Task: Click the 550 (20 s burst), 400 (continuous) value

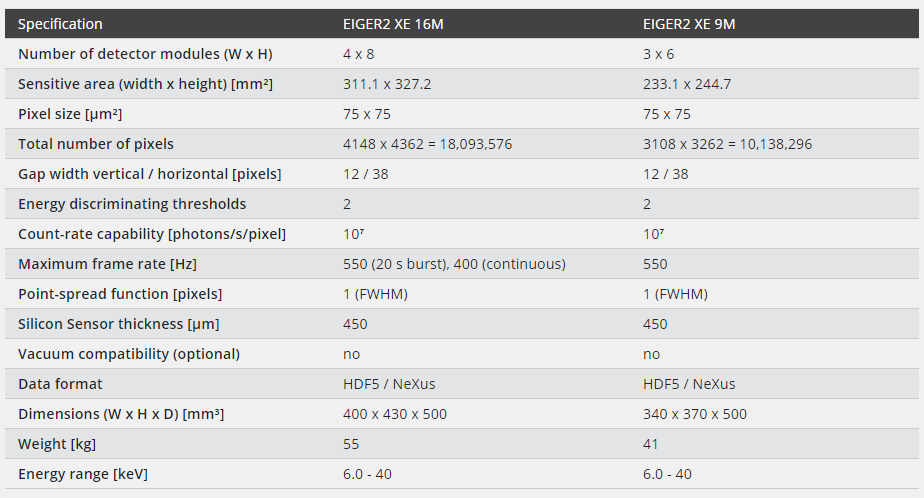Action: pyautogui.click(x=454, y=264)
